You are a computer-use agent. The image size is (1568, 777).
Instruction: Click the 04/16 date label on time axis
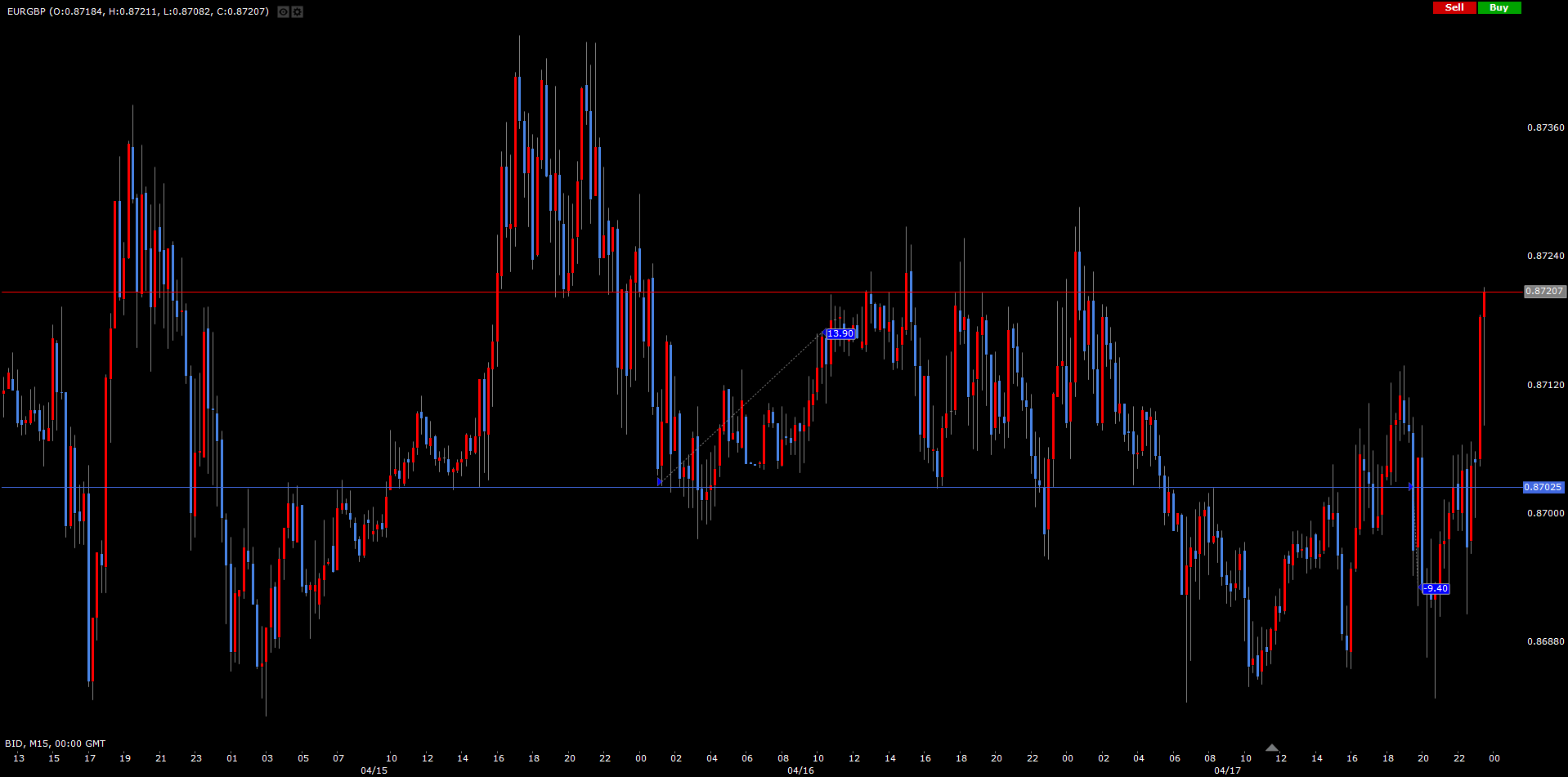(800, 770)
